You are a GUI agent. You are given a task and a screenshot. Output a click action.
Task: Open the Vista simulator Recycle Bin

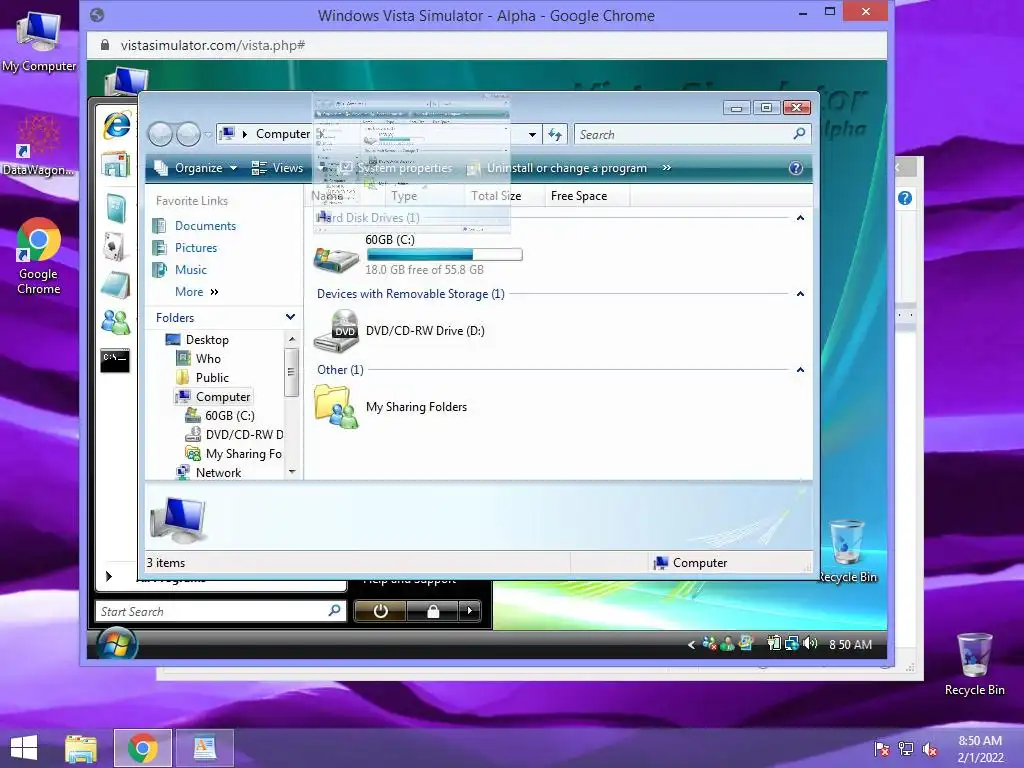847,551
